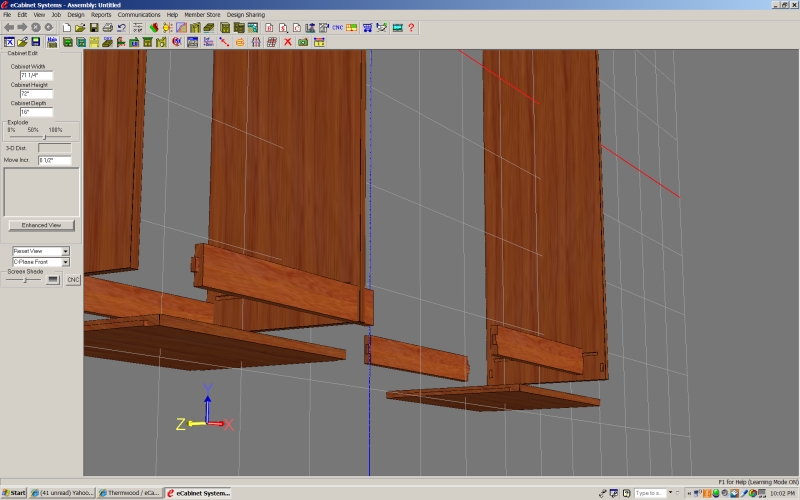
Task: Click the light bulb lighting icon
Action: point(167,28)
